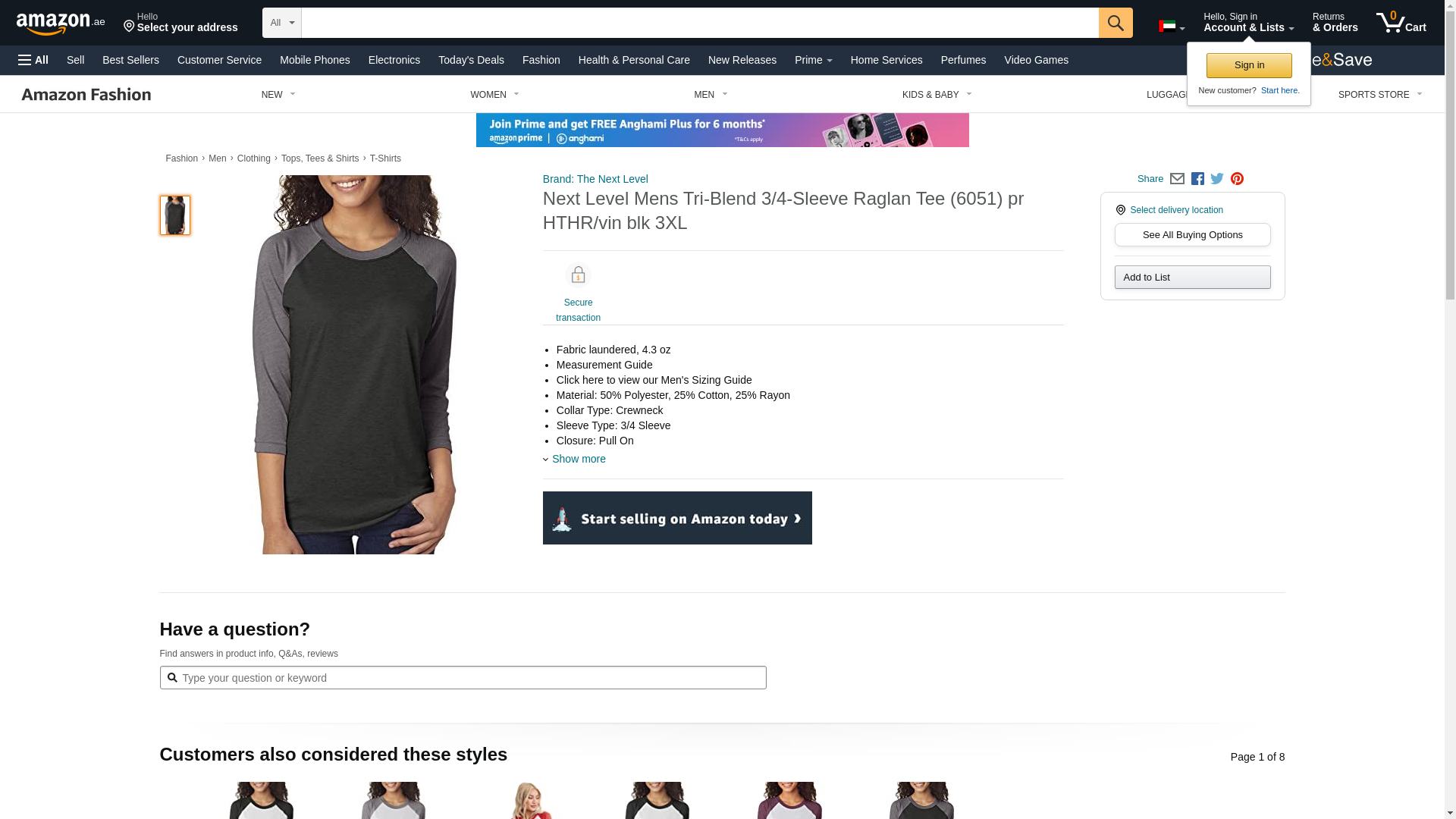Share via email envelope icon

click(x=1177, y=179)
